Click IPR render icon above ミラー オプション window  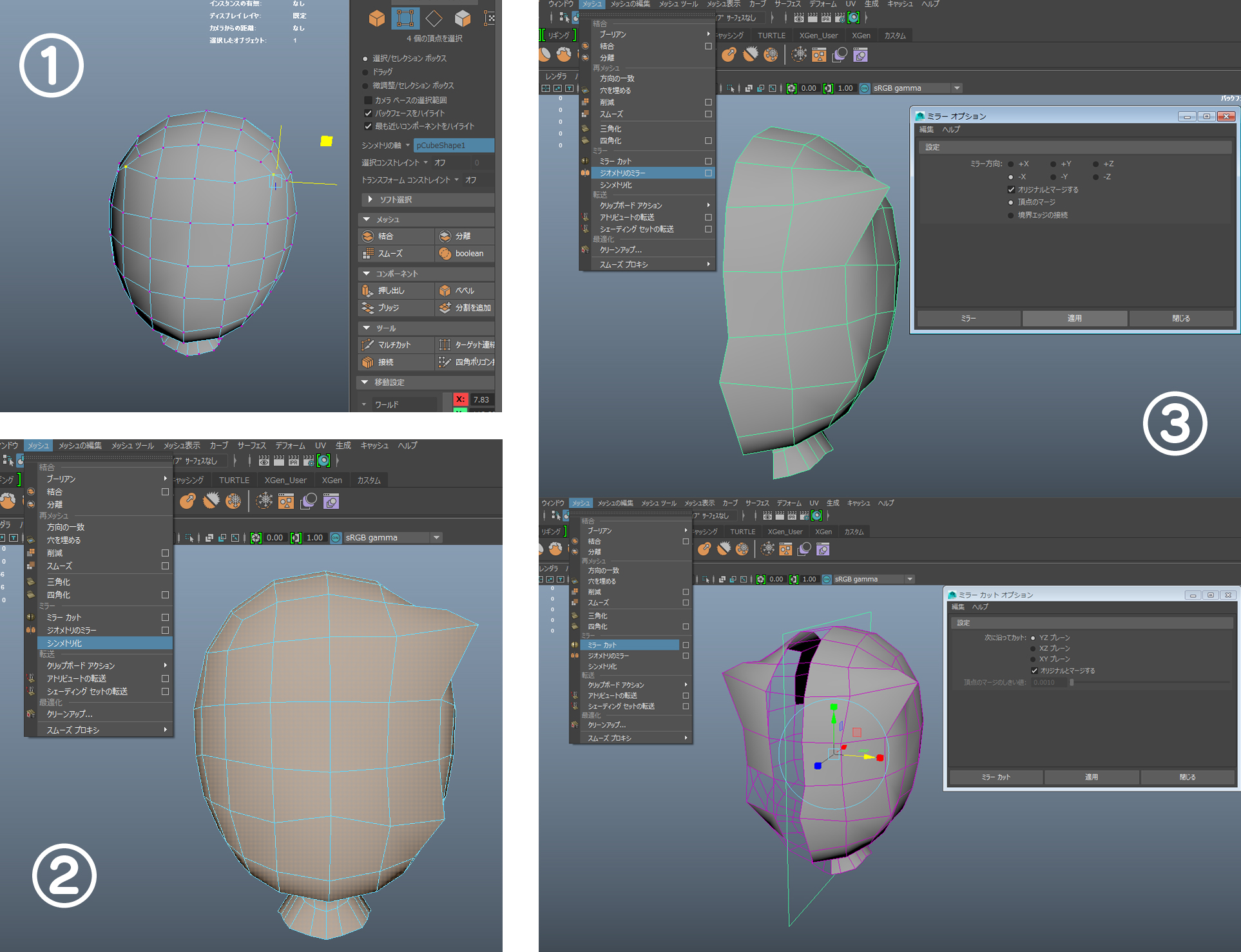(x=826, y=18)
